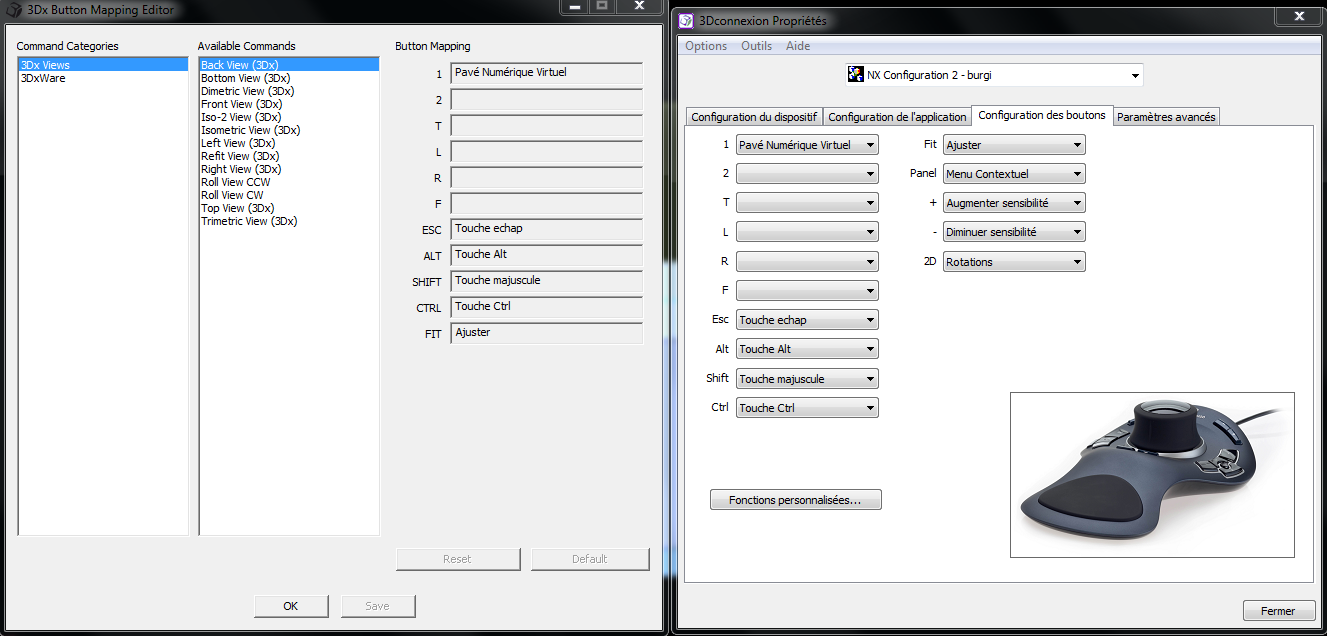1327x636 pixels.
Task: Open the L button assignment dropdown
Action: tap(807, 232)
